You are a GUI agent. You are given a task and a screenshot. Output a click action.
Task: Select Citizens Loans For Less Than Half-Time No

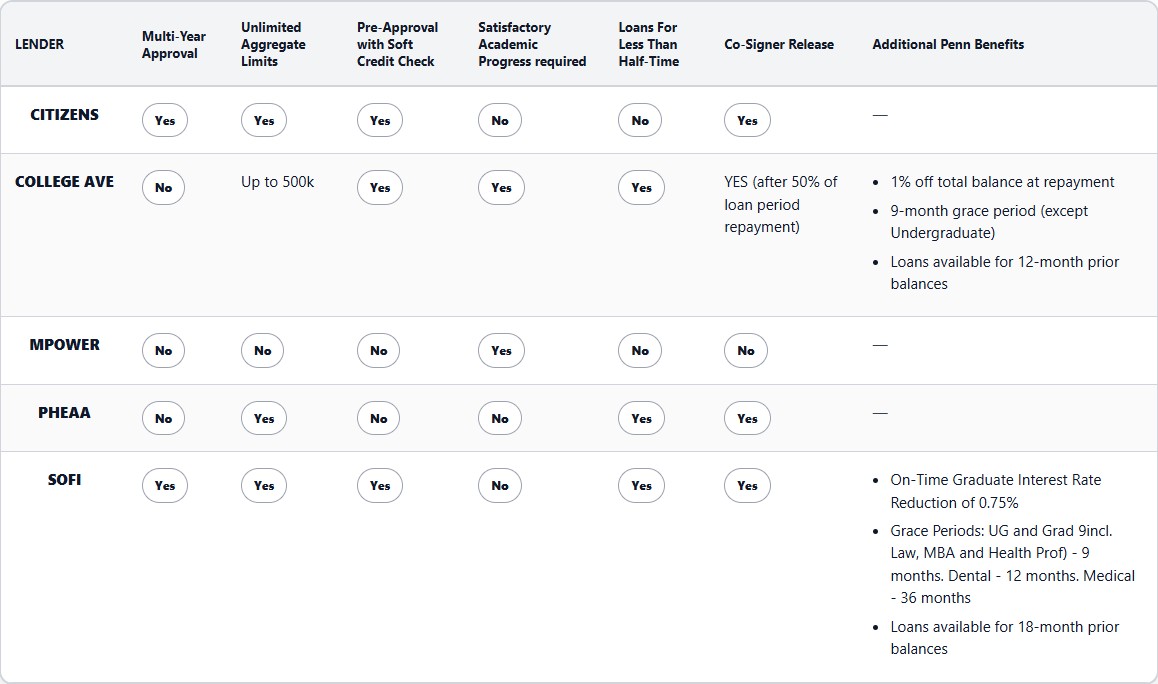click(640, 121)
